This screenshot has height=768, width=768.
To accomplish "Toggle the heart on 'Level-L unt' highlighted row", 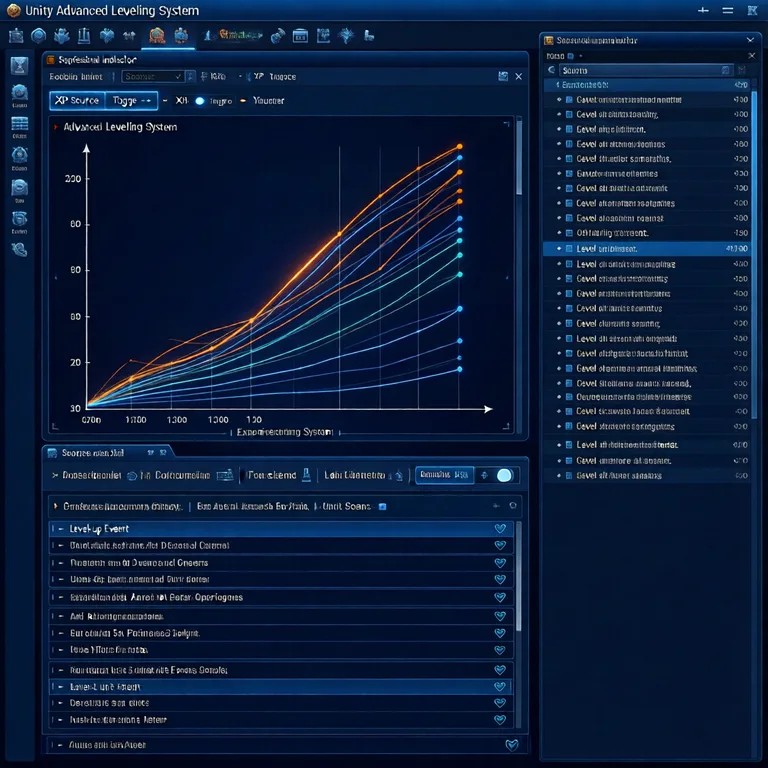I will [x=500, y=687].
